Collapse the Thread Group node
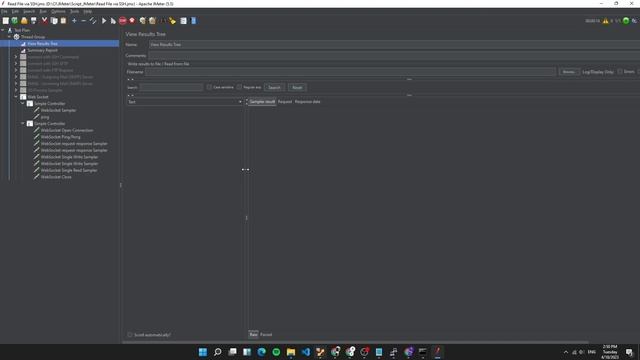The image size is (640, 360). click(x=9, y=37)
